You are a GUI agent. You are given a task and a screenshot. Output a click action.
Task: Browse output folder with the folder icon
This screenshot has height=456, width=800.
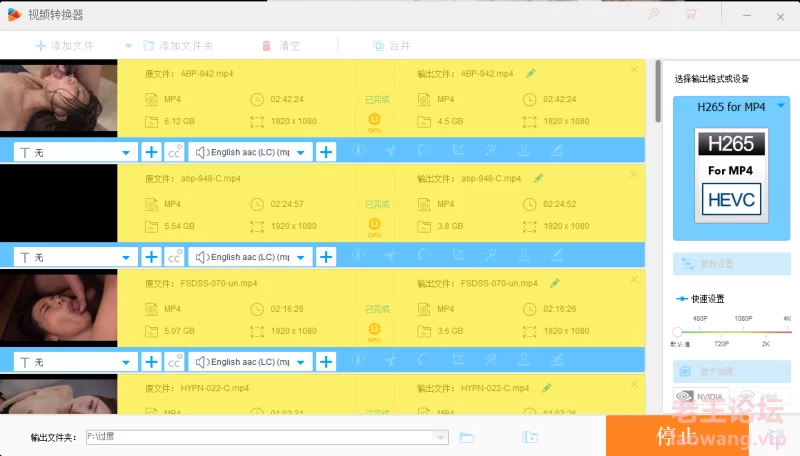tap(467, 438)
